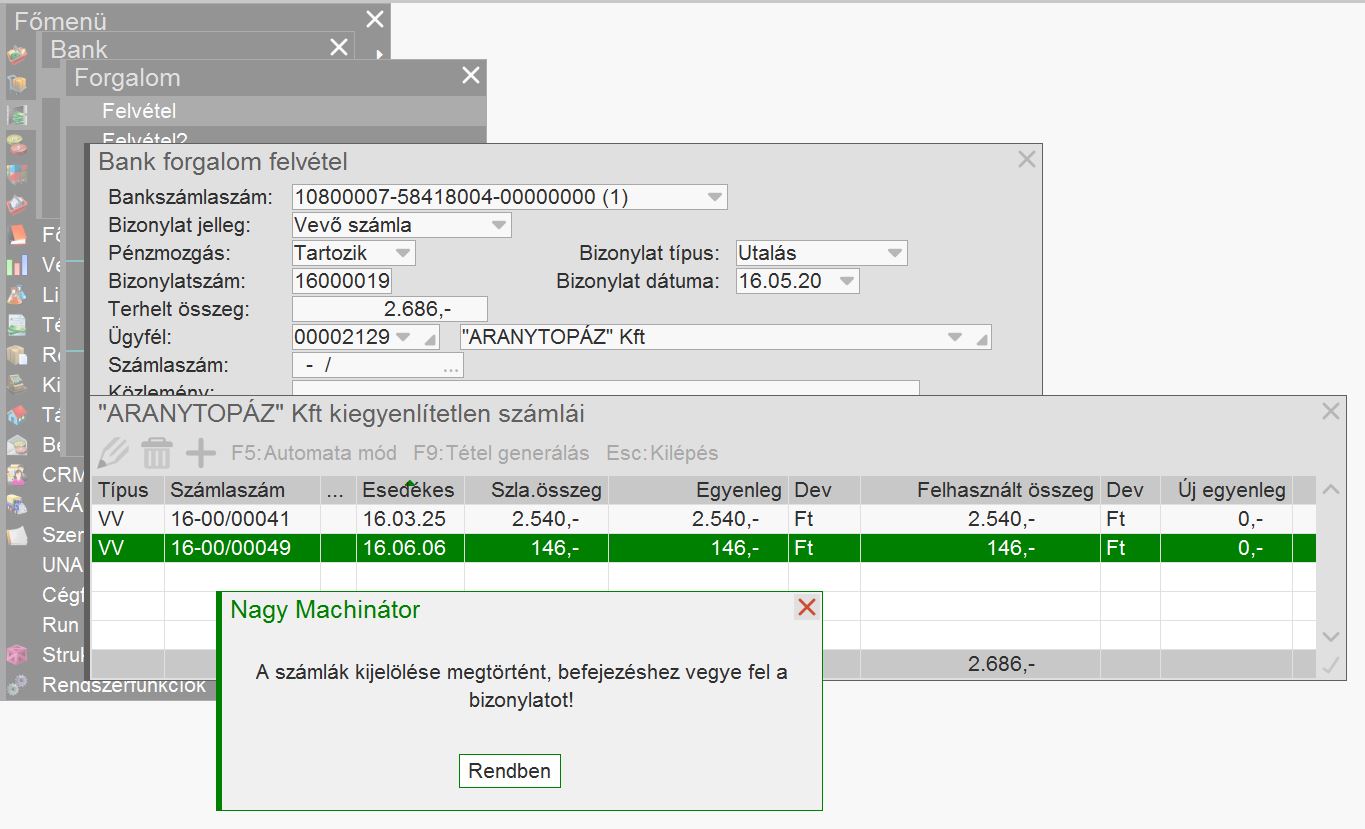1365x829 pixels.
Task: Click the Szla.összeg column header
Action: coord(537,490)
